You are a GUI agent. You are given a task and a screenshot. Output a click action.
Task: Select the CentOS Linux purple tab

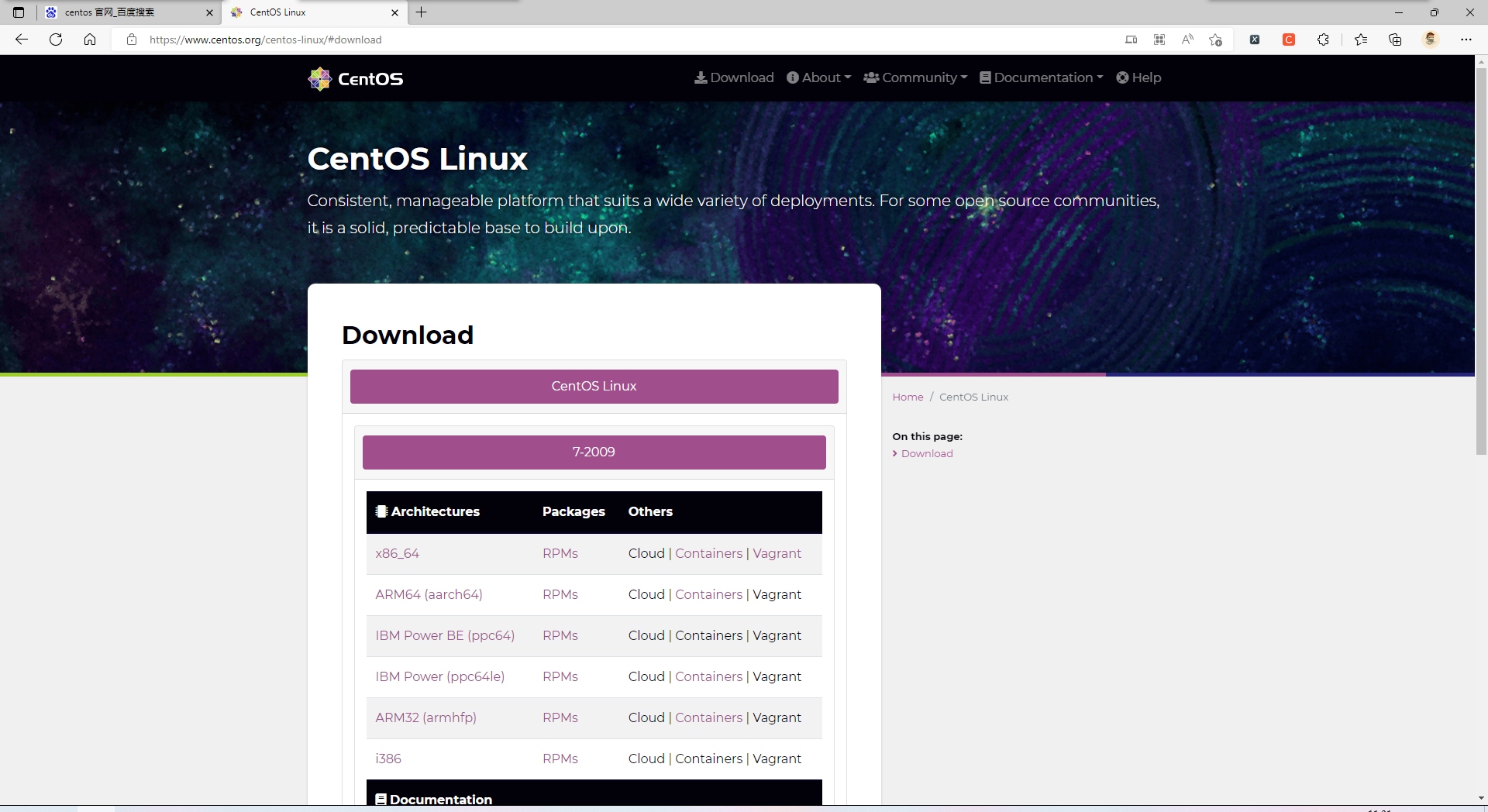[x=594, y=386]
